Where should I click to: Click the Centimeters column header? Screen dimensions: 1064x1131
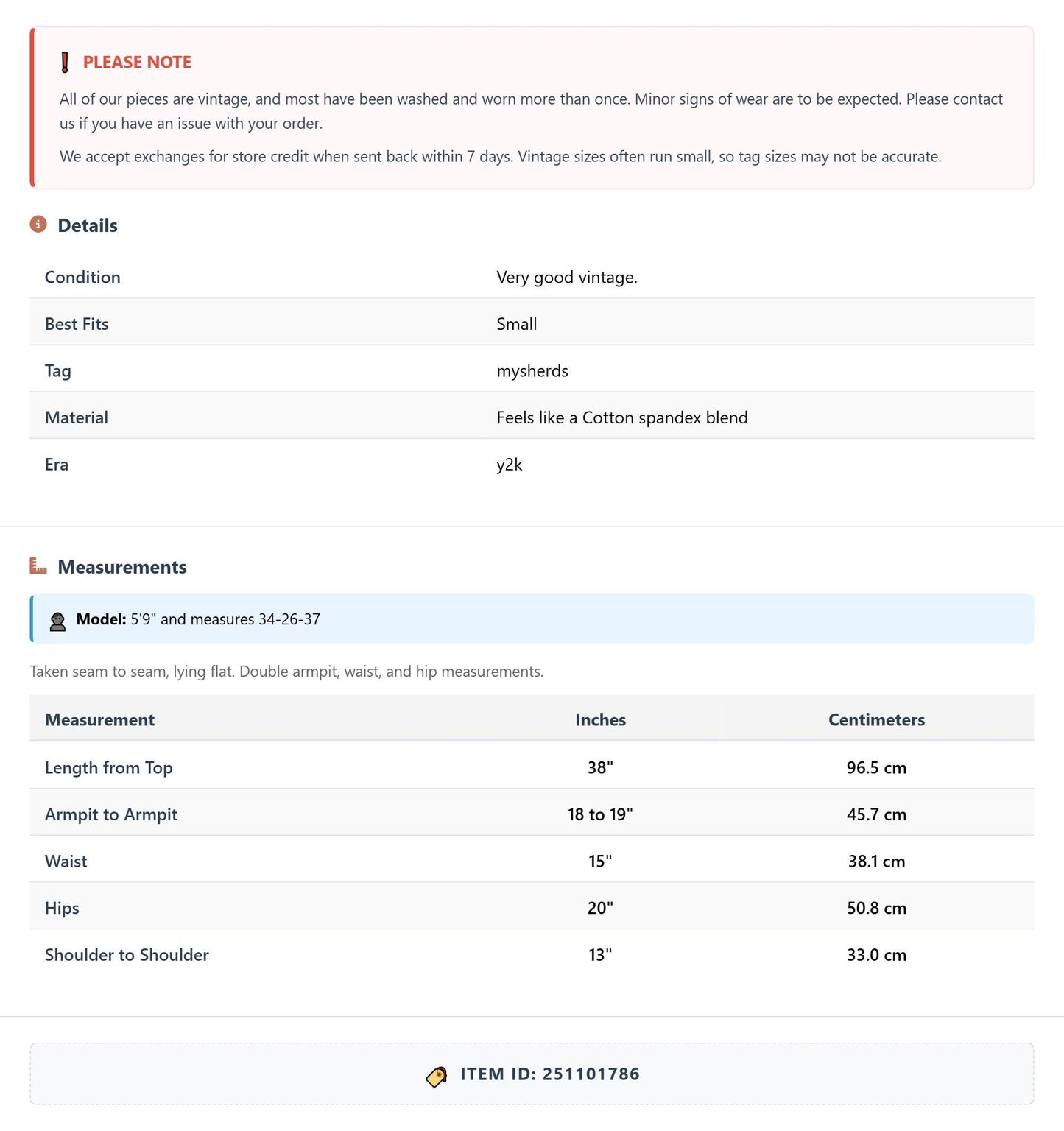pyautogui.click(x=876, y=719)
